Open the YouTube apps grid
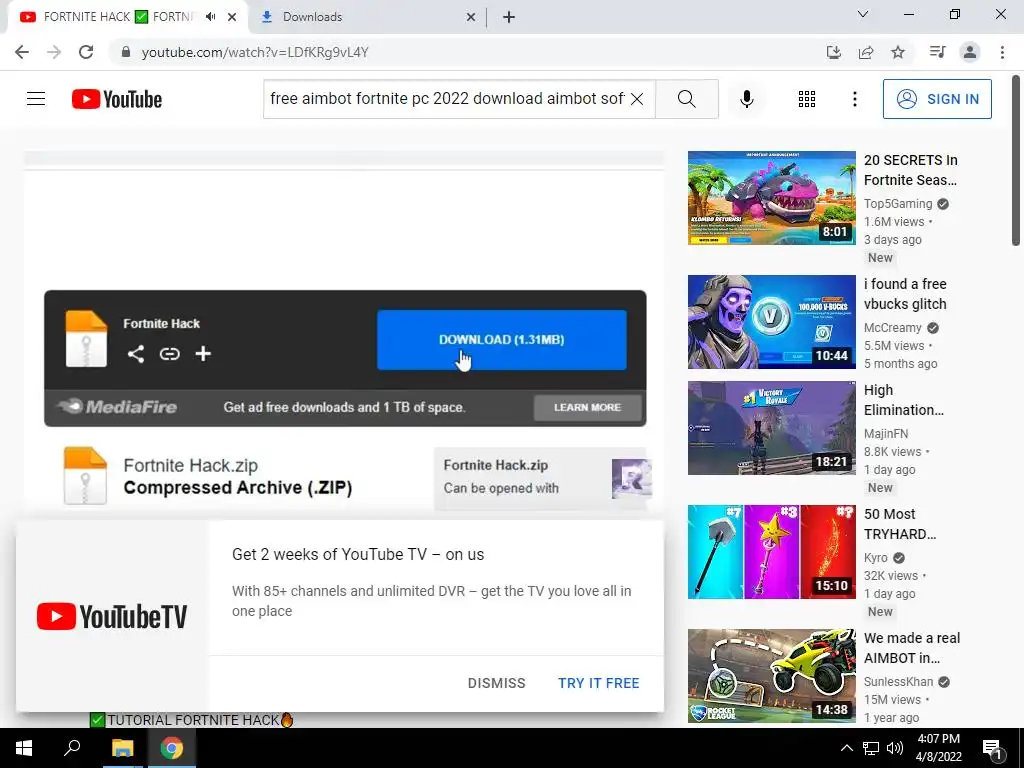Viewport: 1024px width, 768px height. [x=807, y=99]
